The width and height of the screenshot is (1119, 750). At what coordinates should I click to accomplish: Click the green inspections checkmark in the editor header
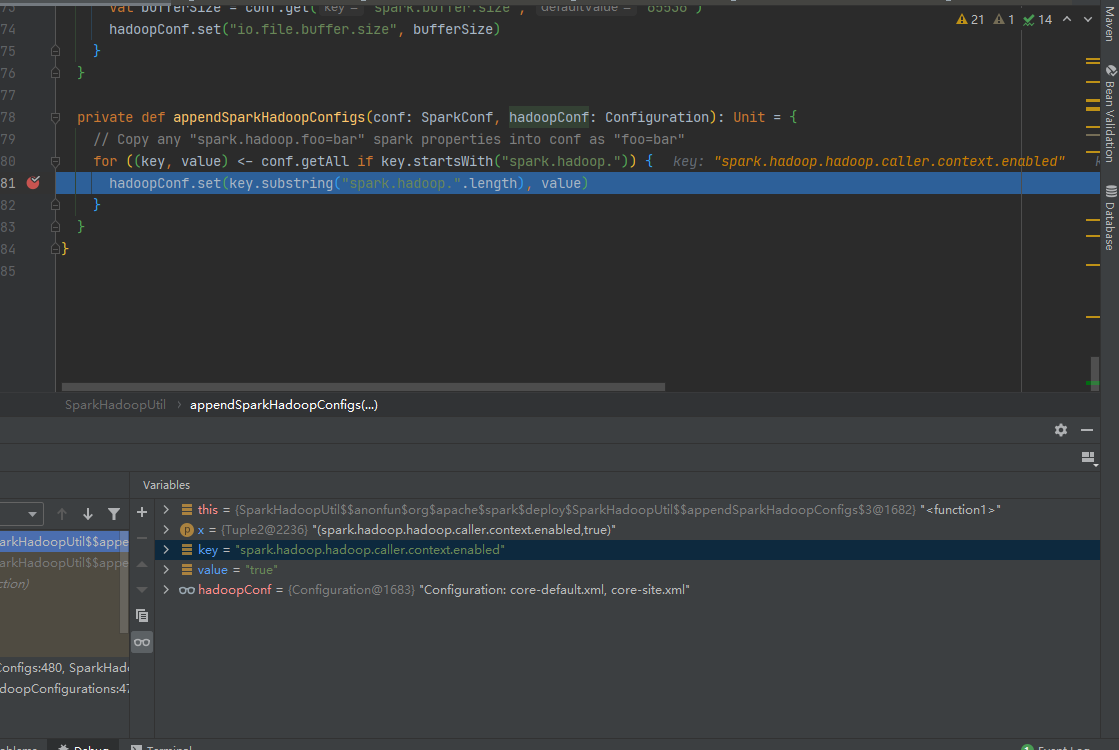pos(1029,18)
